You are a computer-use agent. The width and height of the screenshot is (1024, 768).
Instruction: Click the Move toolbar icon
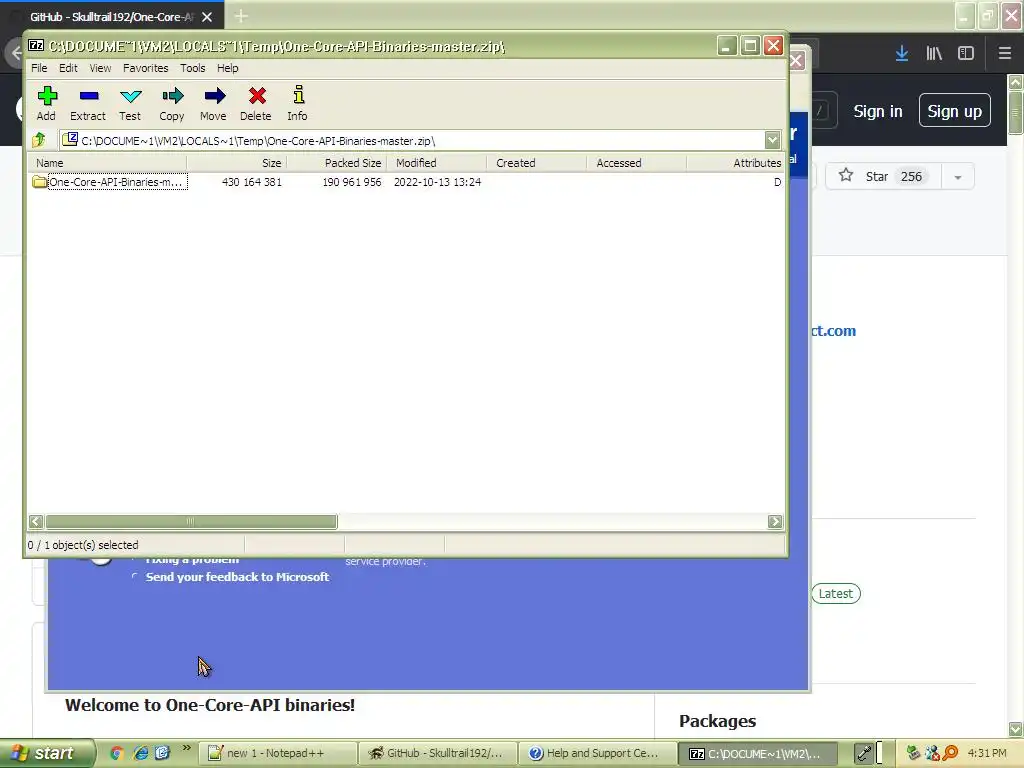click(x=214, y=103)
